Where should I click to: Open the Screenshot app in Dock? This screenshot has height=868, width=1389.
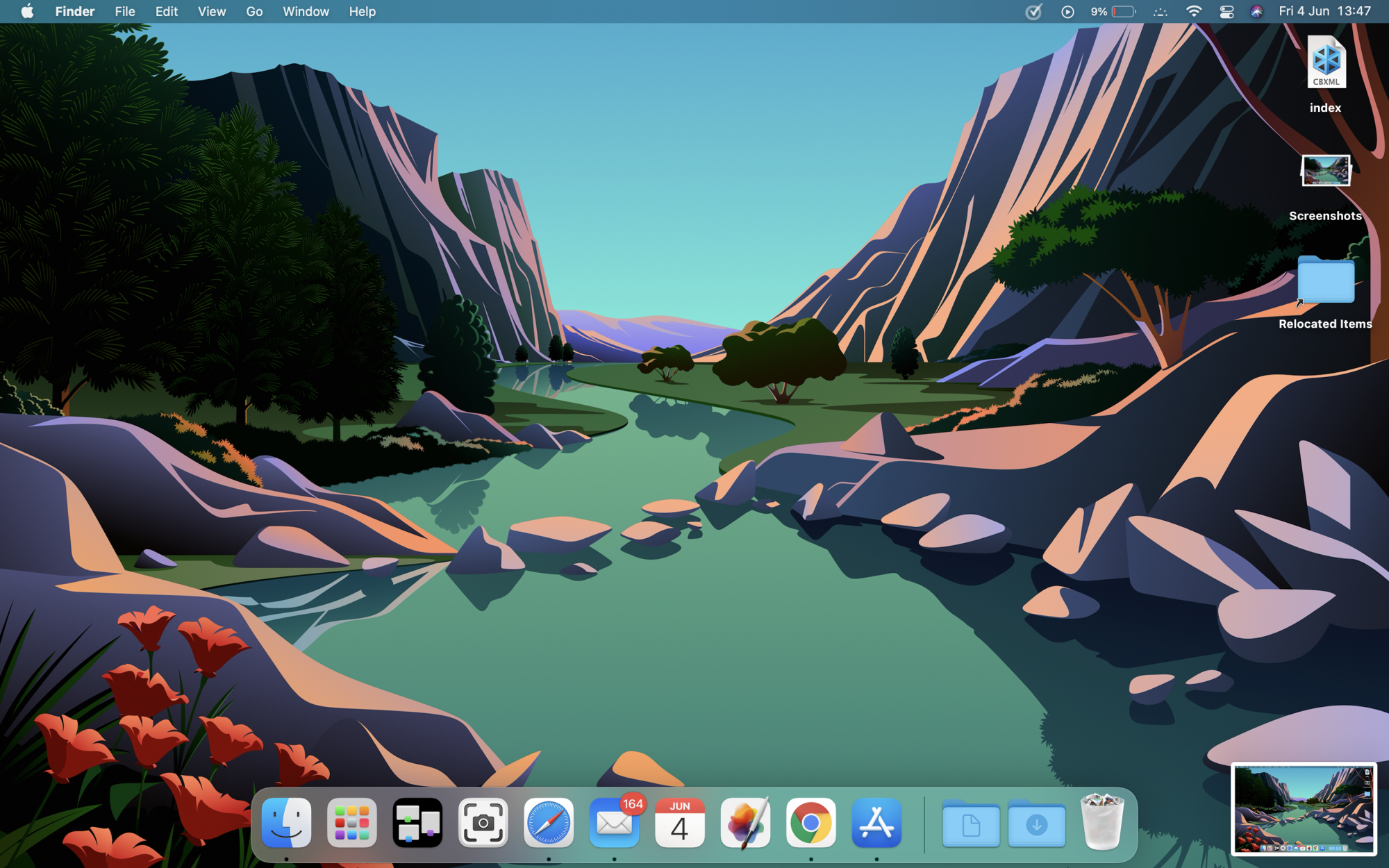pos(483,823)
